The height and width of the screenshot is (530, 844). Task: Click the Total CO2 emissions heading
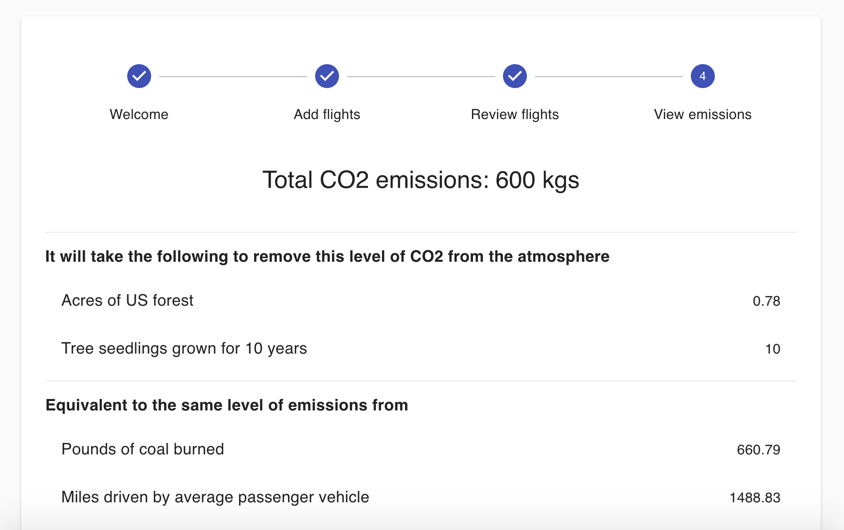pyautogui.click(x=421, y=180)
